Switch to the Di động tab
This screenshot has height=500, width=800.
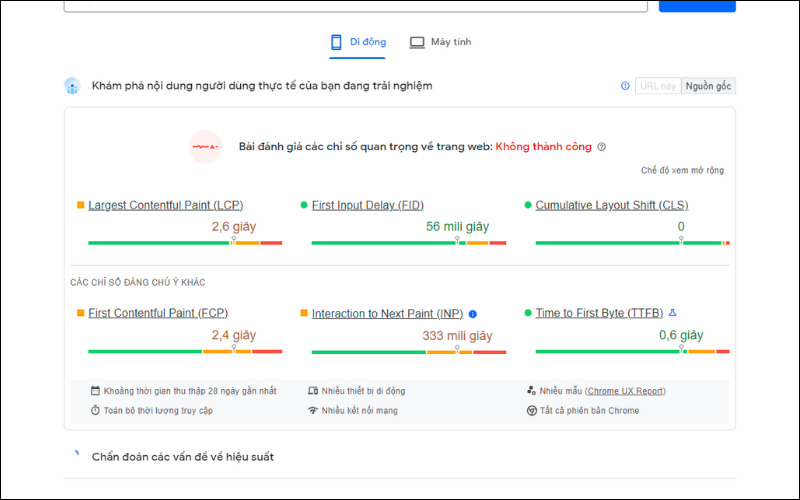(357, 42)
